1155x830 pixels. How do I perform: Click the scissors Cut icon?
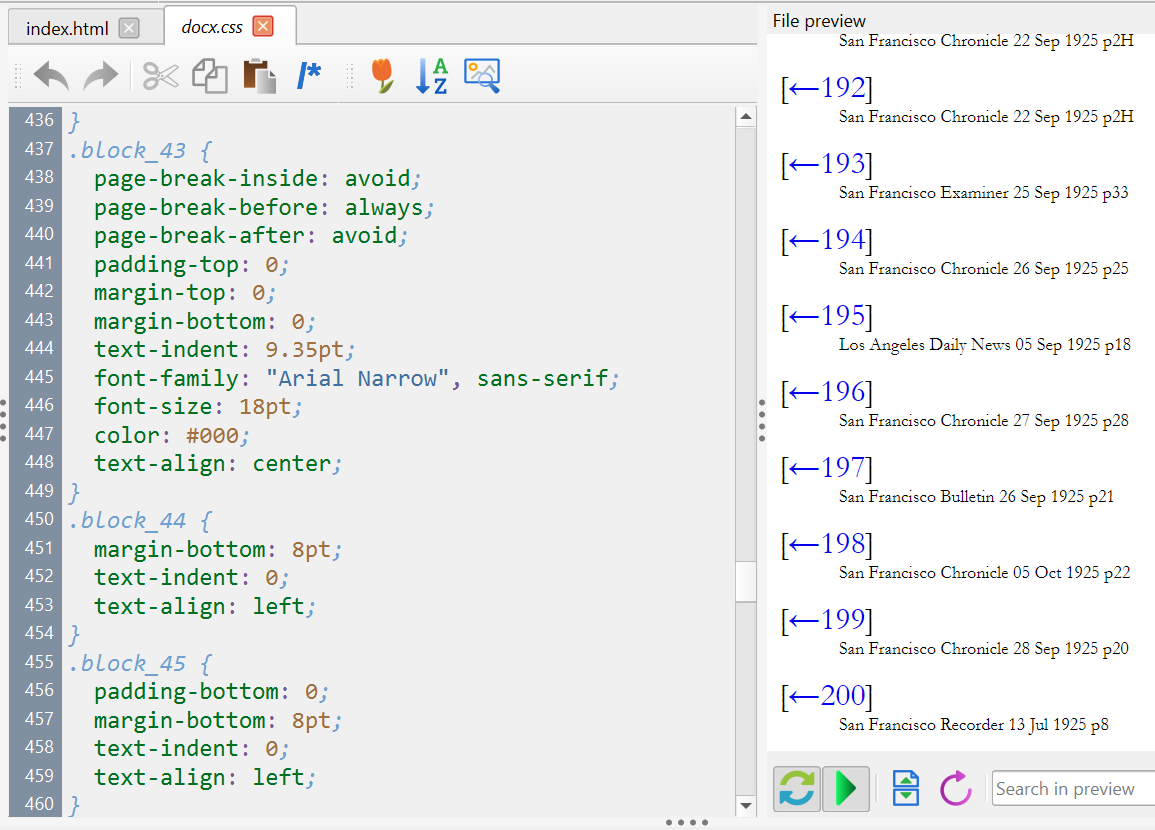159,76
